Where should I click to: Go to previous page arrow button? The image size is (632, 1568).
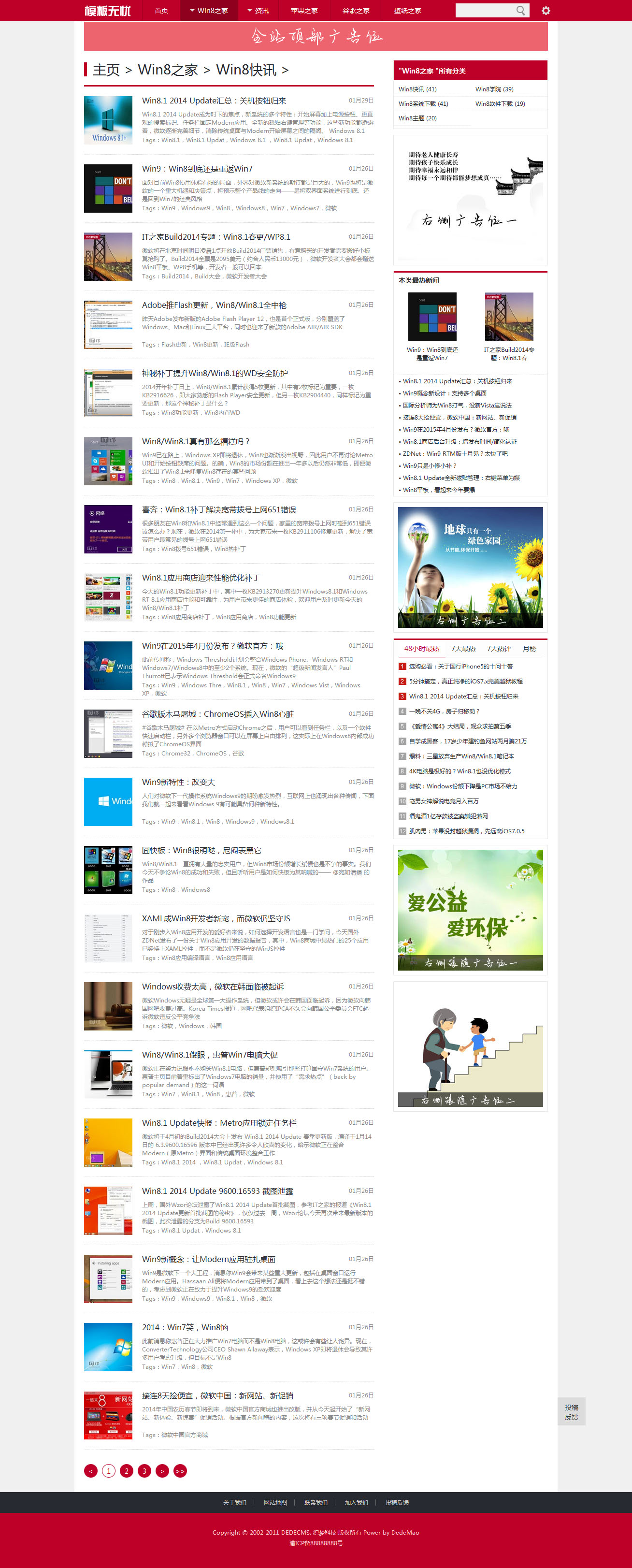pyautogui.click(x=91, y=1471)
